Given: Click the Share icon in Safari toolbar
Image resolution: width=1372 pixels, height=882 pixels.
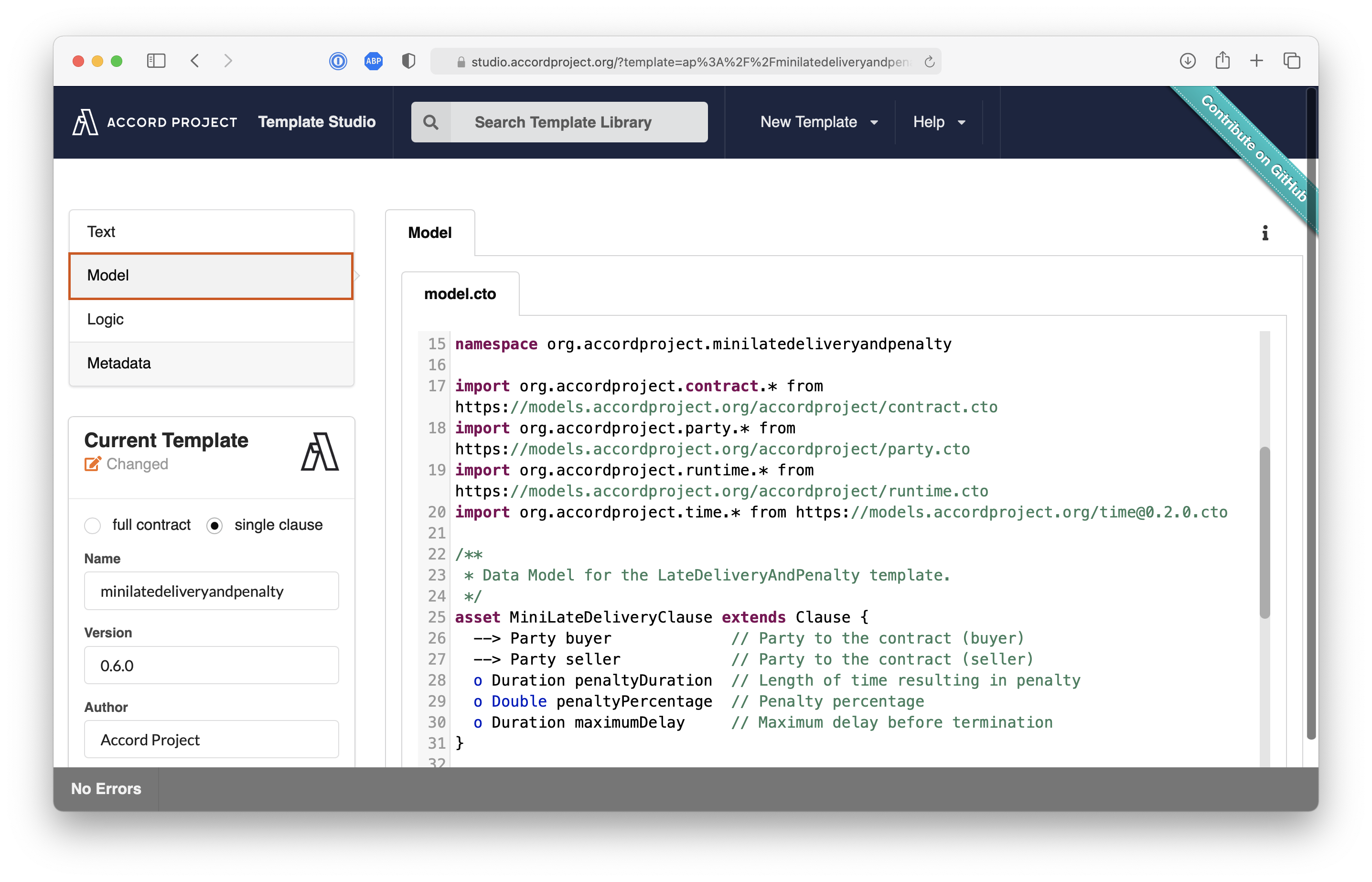Looking at the screenshot, I should [1222, 61].
